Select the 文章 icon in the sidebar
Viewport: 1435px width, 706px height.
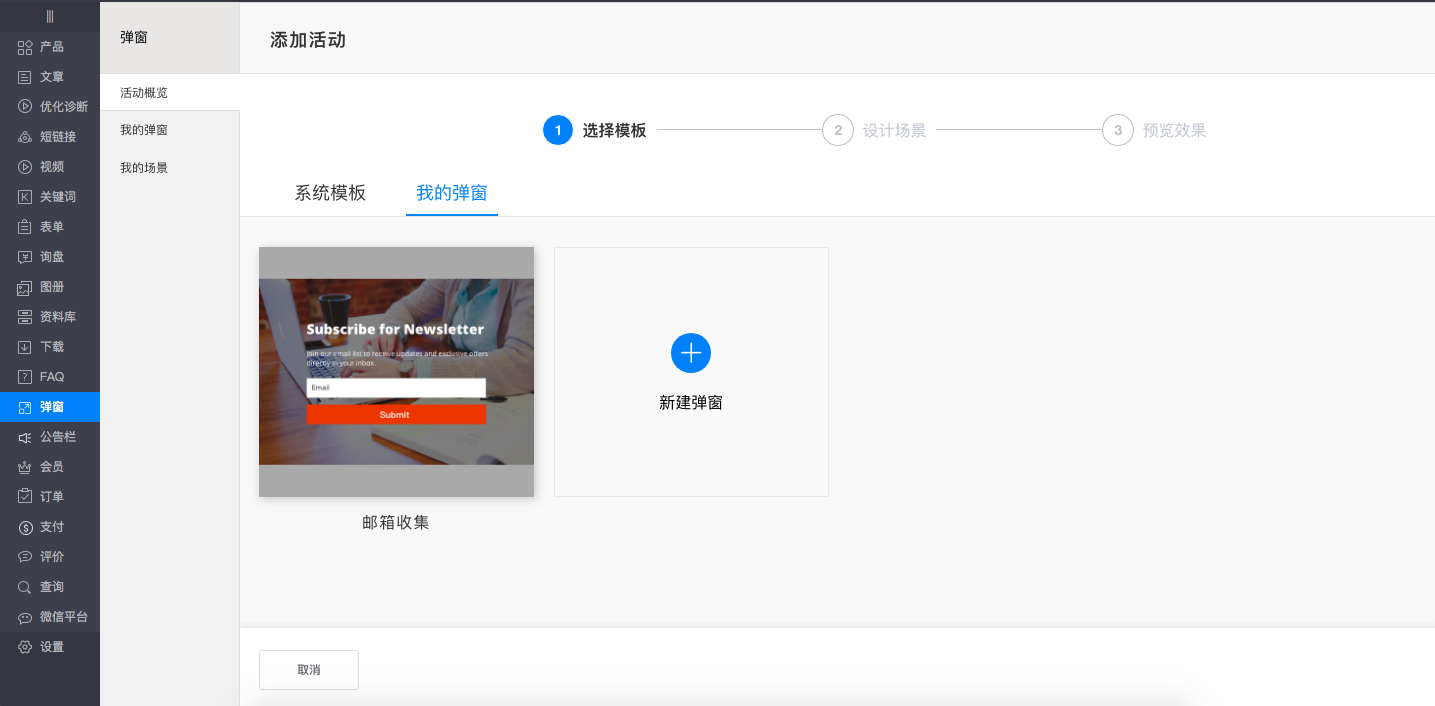point(50,76)
